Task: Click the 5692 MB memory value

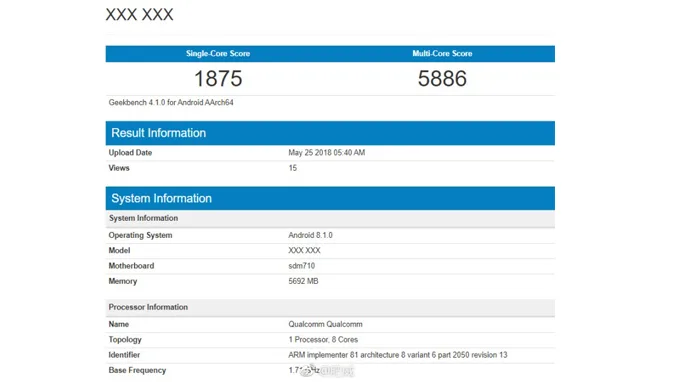Action: point(303,281)
